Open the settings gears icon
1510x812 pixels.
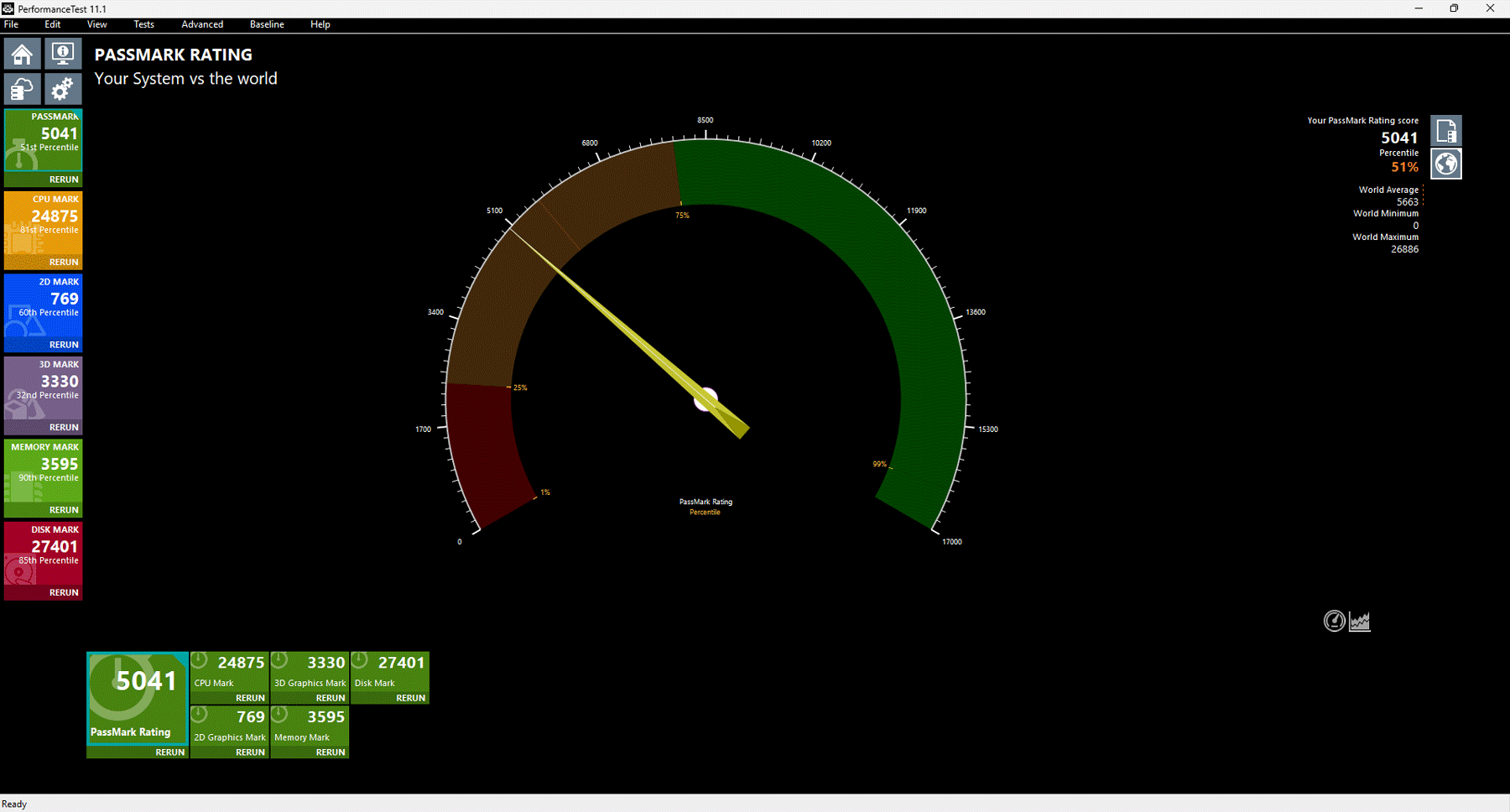(63, 89)
